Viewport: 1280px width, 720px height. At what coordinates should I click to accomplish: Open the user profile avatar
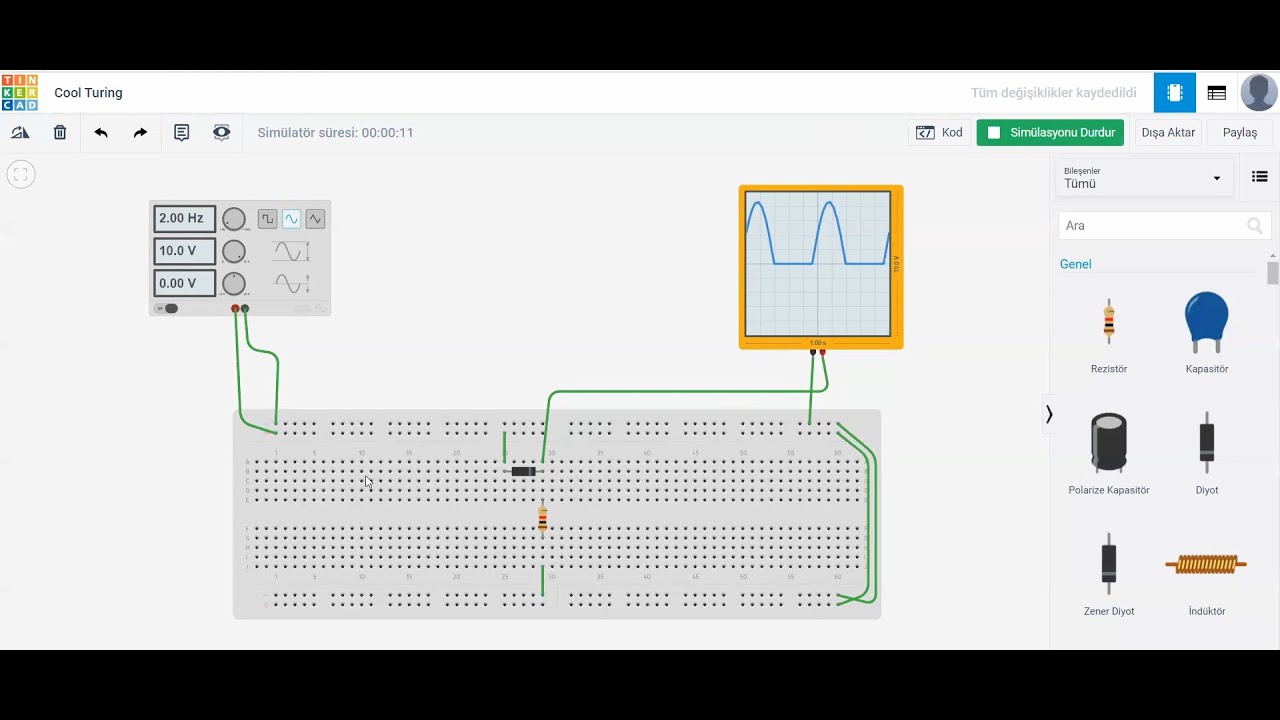(1259, 93)
